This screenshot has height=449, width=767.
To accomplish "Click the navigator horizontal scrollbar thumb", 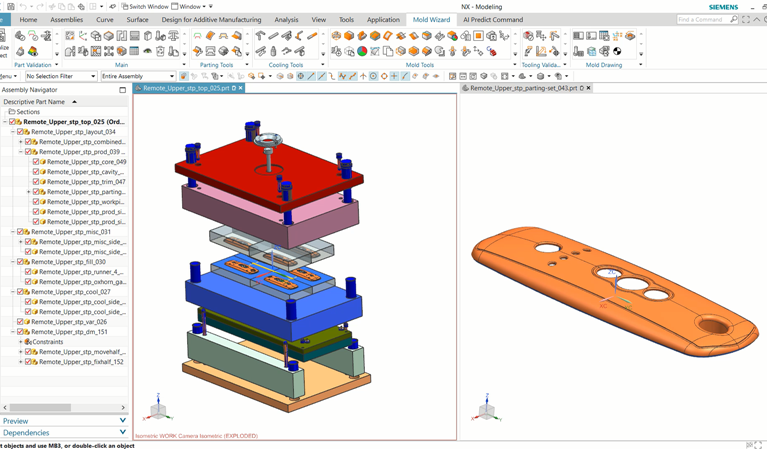I will [40, 407].
